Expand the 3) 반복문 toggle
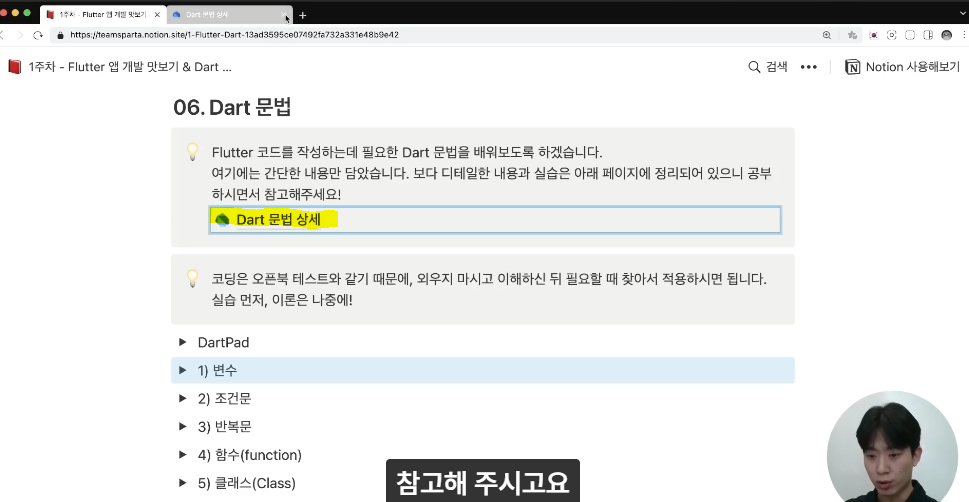The width and height of the screenshot is (969, 502). tap(182, 427)
